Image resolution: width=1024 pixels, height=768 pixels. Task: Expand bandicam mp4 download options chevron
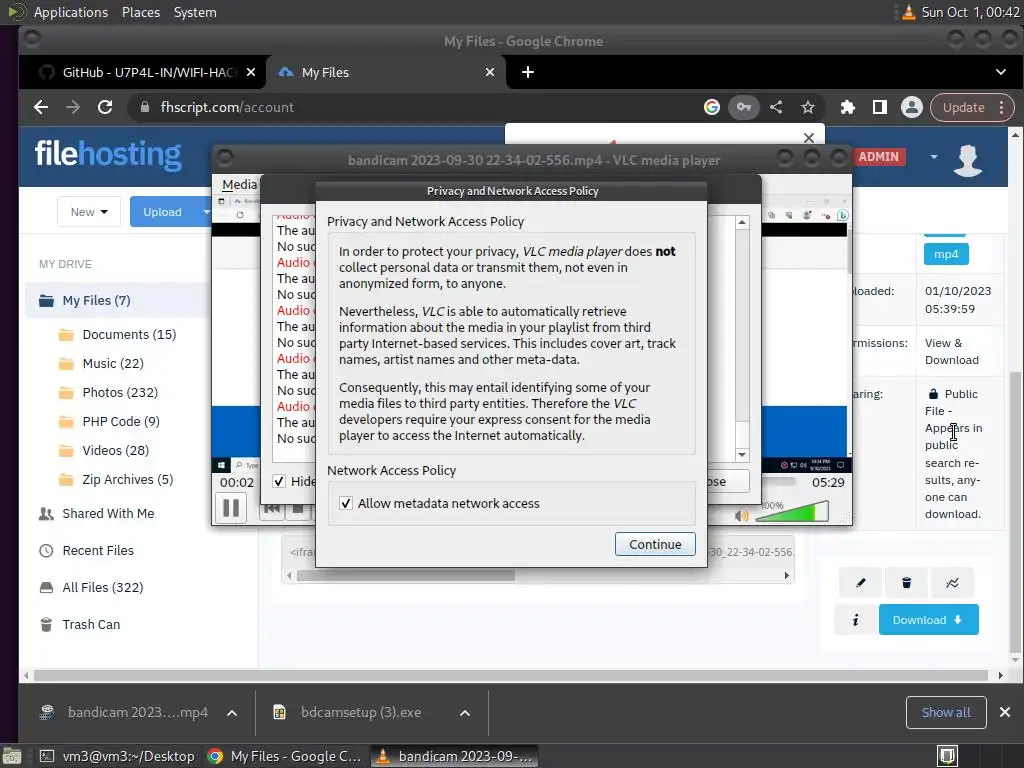pos(232,713)
